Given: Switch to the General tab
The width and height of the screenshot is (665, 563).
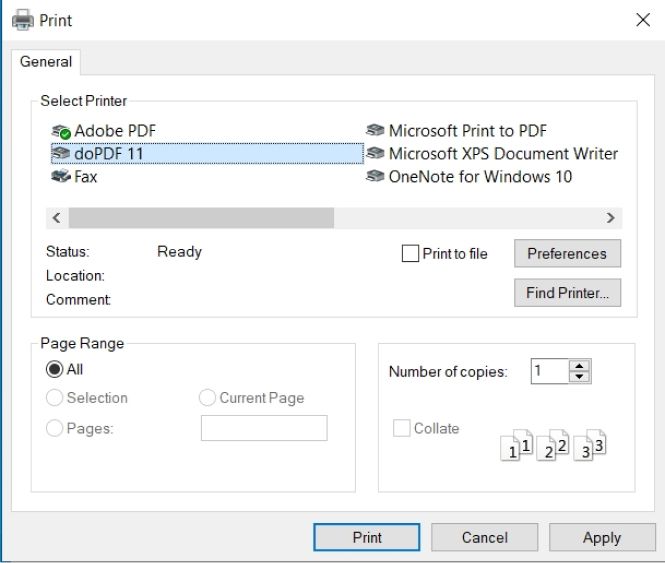Looking at the screenshot, I should [x=46, y=62].
